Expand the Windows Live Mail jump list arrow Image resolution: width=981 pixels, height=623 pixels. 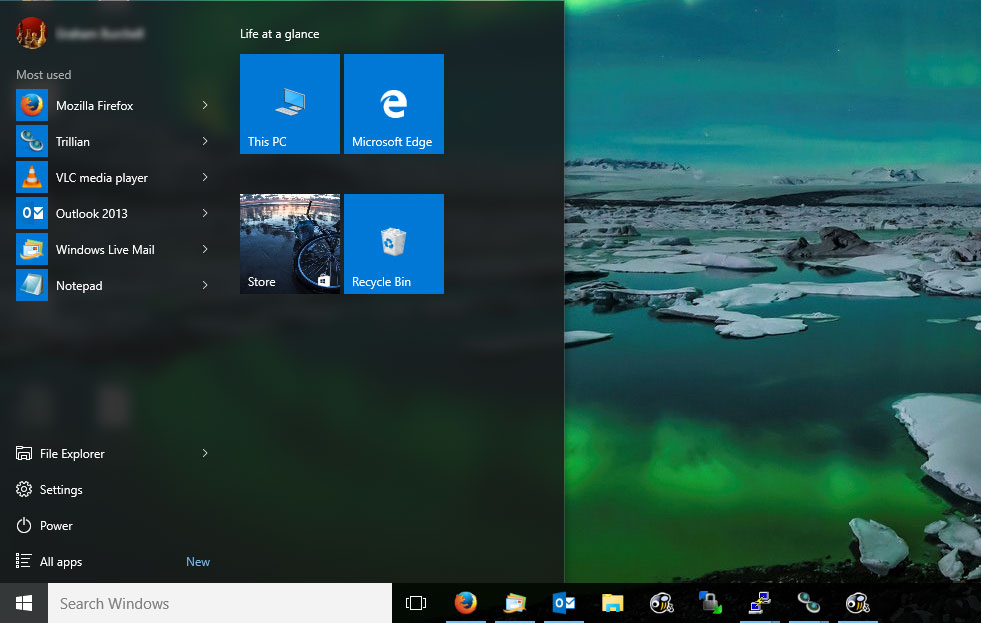pyautogui.click(x=205, y=250)
